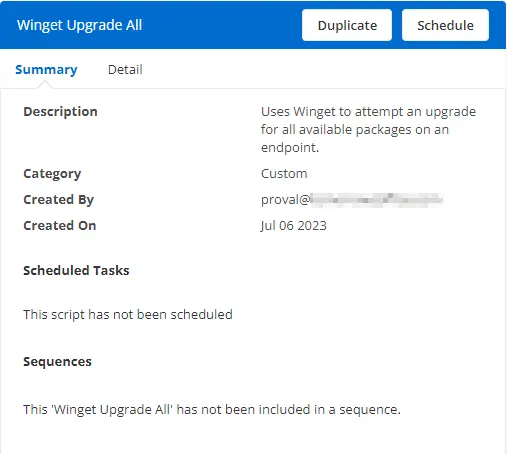Click the proval@ creator email

pyautogui.click(x=352, y=200)
